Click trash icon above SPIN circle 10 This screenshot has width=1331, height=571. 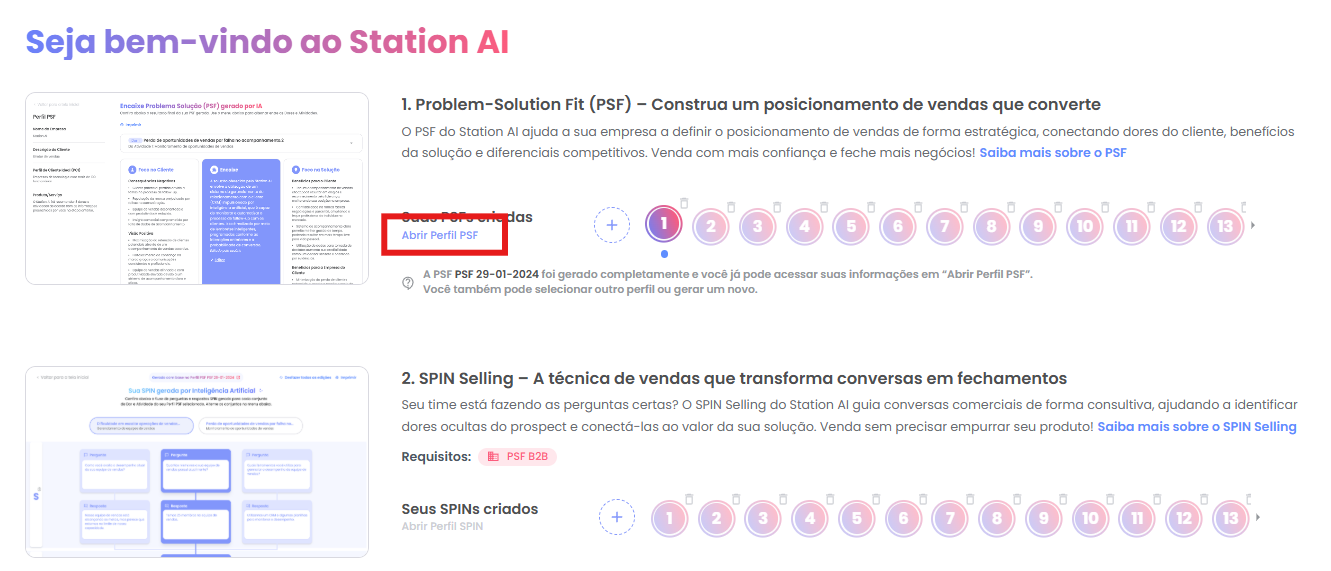tap(1110, 497)
